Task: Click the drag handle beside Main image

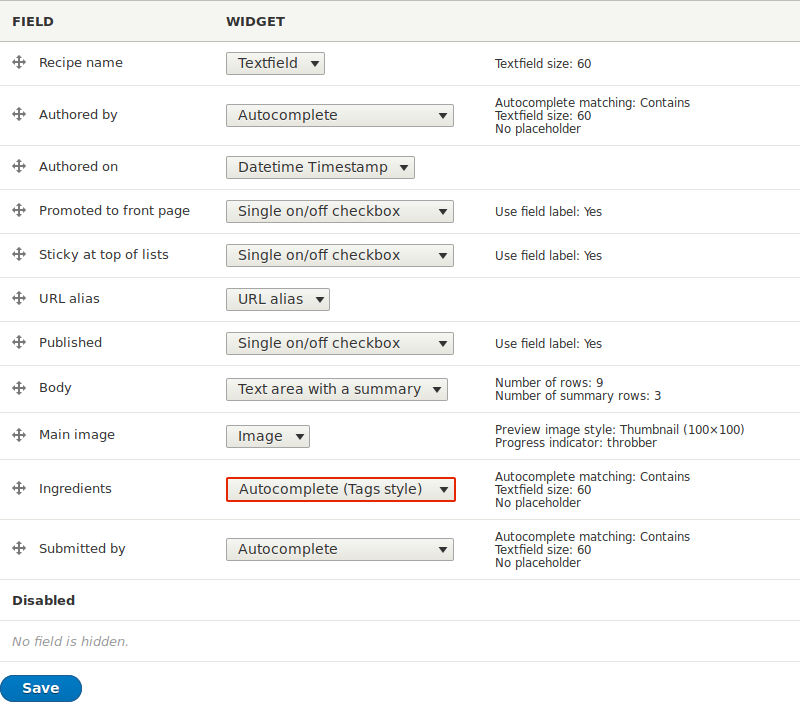Action: [19, 436]
